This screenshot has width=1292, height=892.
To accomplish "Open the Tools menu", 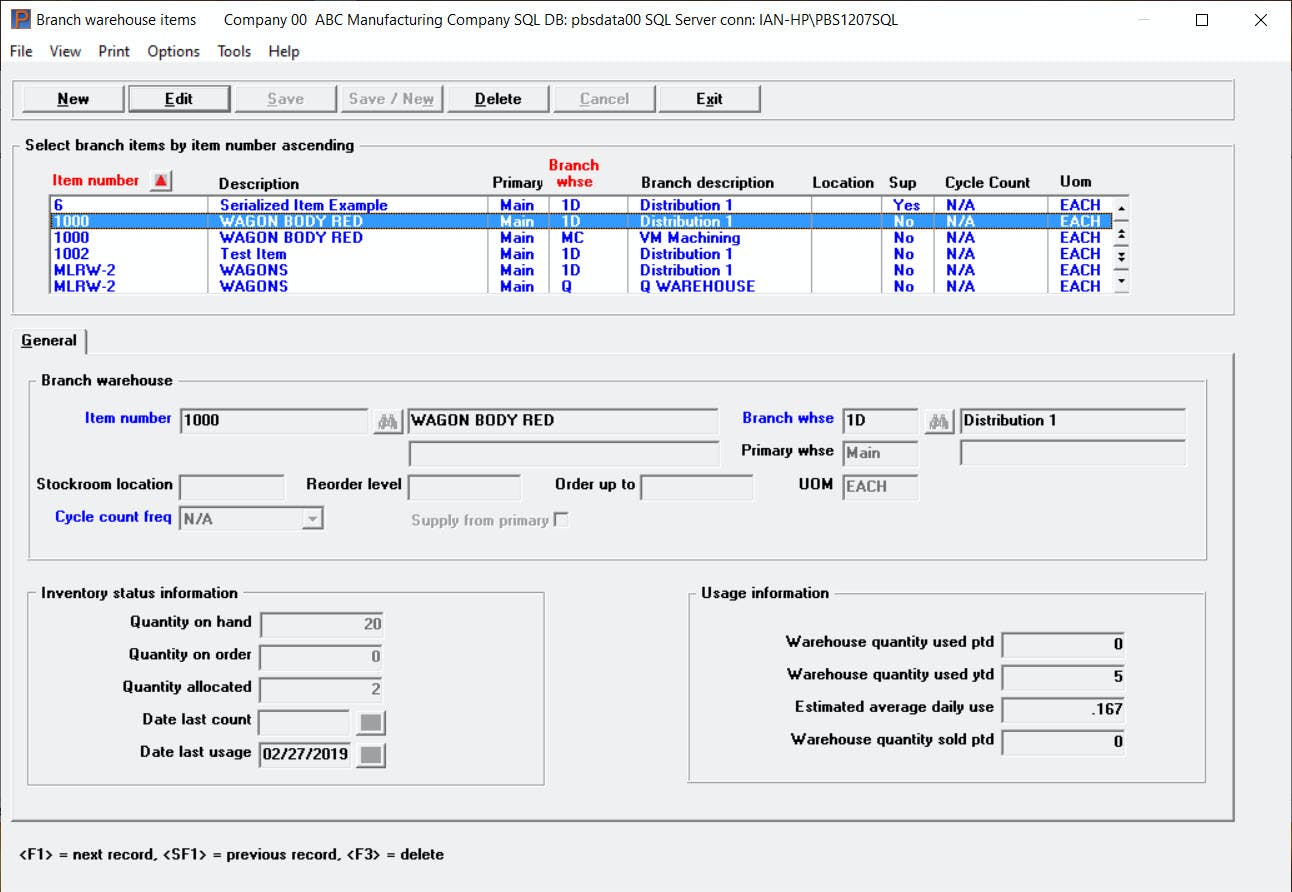I will 234,51.
